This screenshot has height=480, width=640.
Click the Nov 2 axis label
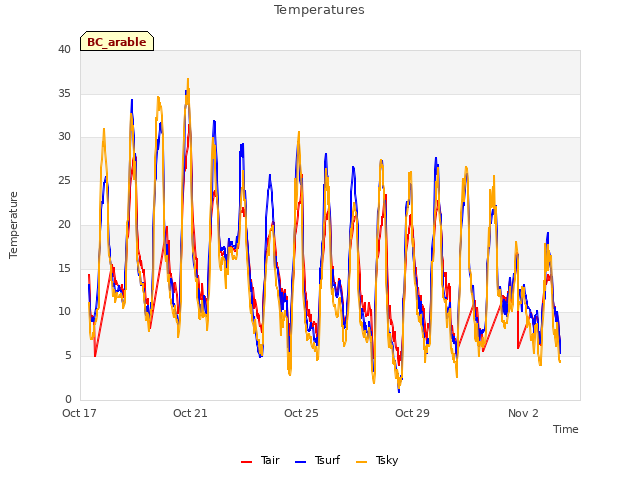tap(523, 413)
